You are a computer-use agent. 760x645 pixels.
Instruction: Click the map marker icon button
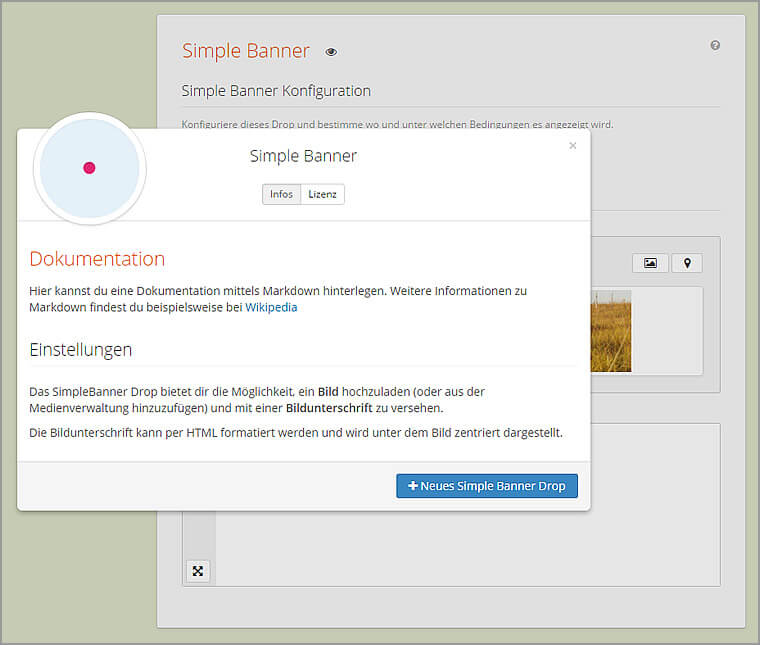pyautogui.click(x=687, y=263)
